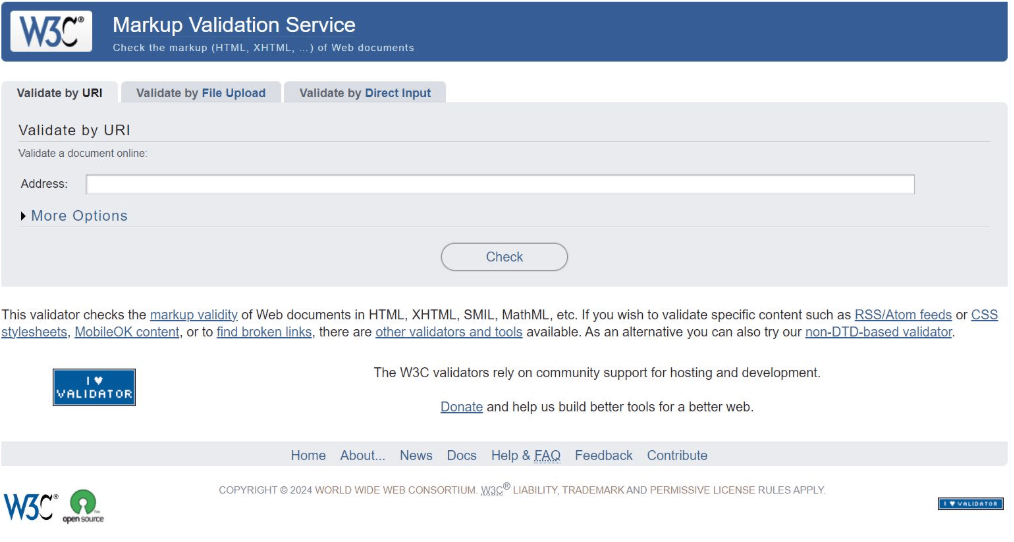This screenshot has width=1014, height=542.
Task: Switch to Validate by File Upload tab
Action: tap(201, 92)
